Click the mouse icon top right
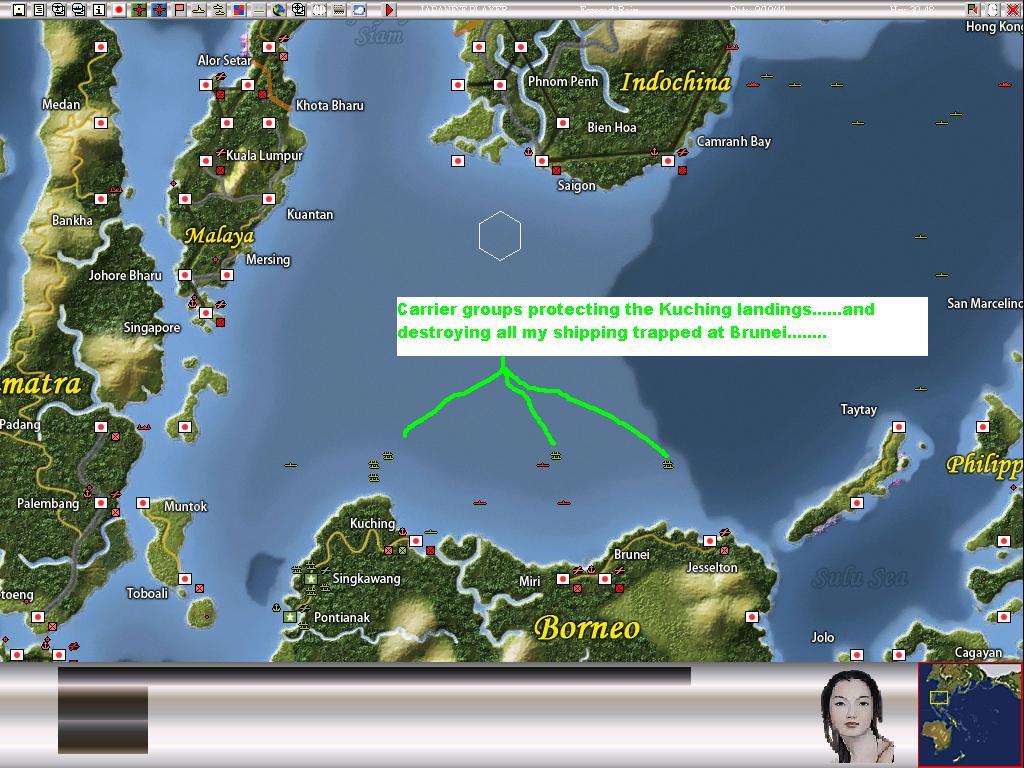The width and height of the screenshot is (1024, 768). point(993,10)
